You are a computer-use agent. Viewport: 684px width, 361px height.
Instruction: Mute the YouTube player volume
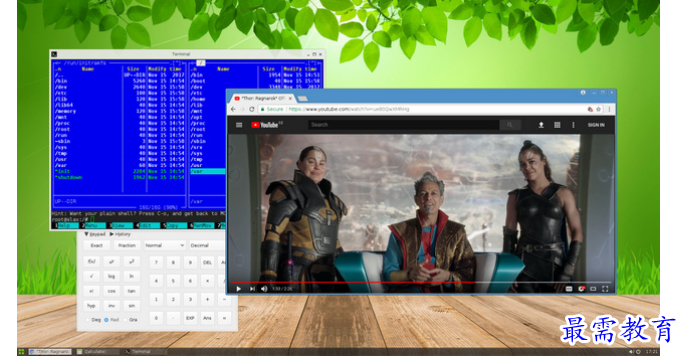coord(264,289)
